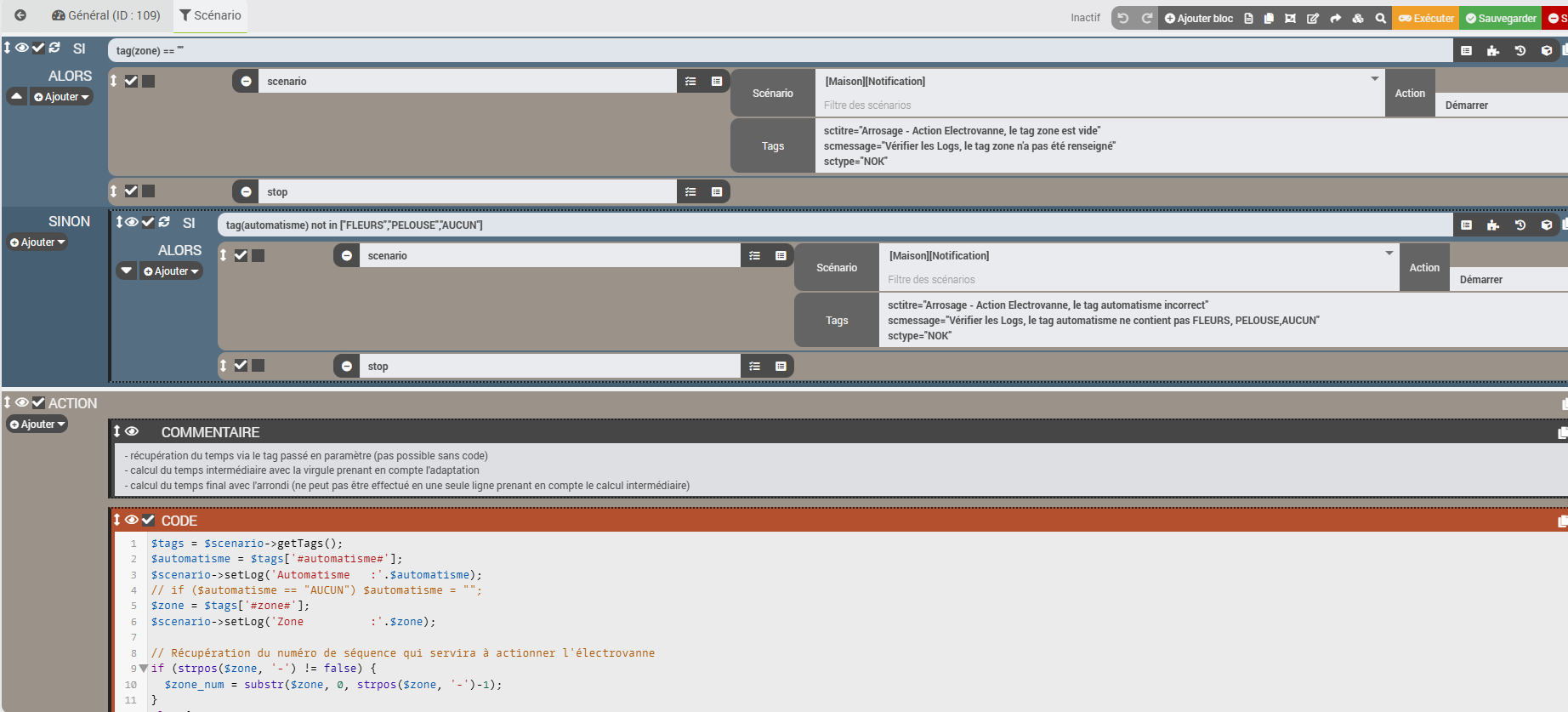
Task: Click the back arrow at top left
Action: [x=20, y=15]
